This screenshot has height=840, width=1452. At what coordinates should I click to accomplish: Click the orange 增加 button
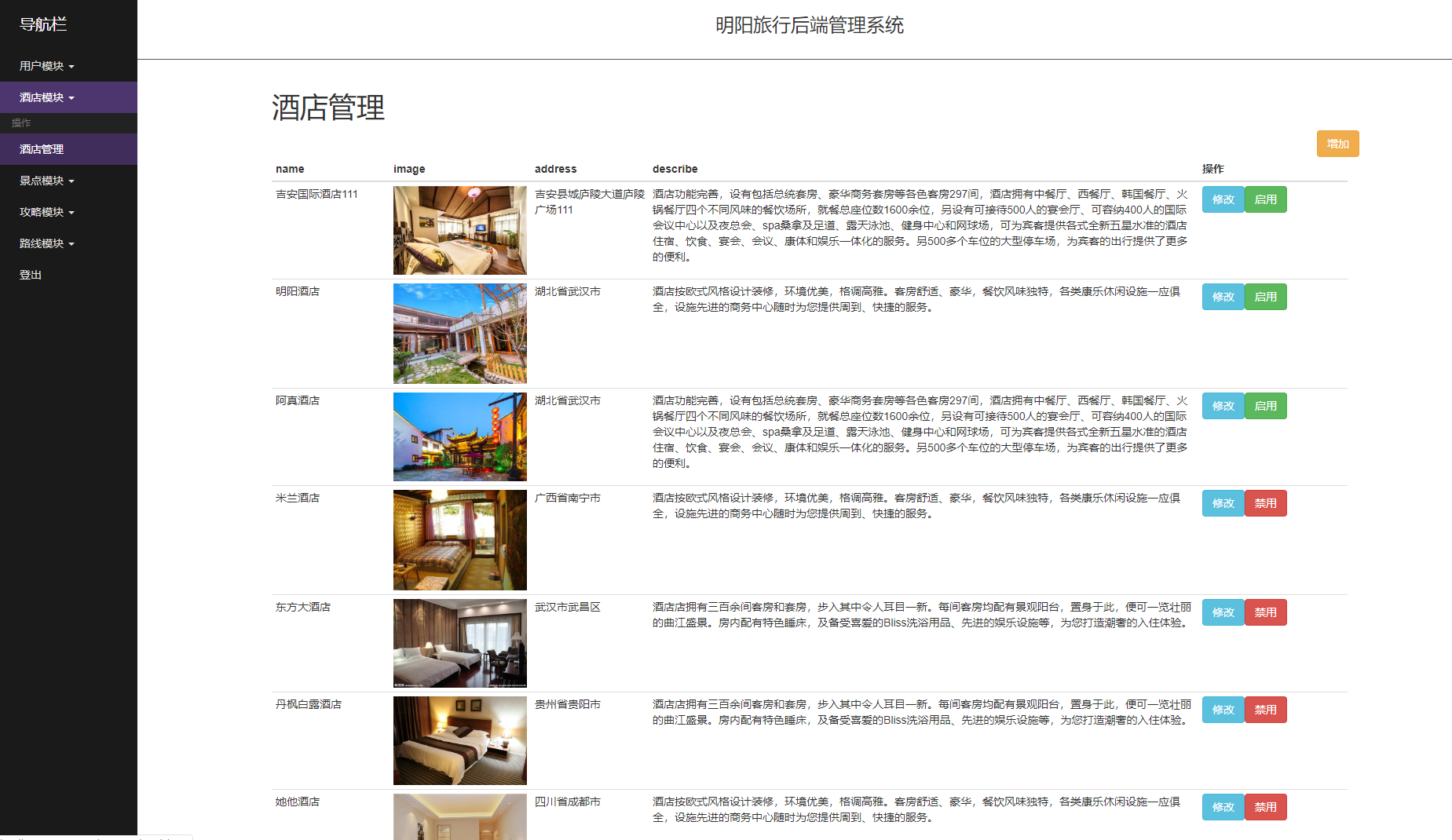1337,143
